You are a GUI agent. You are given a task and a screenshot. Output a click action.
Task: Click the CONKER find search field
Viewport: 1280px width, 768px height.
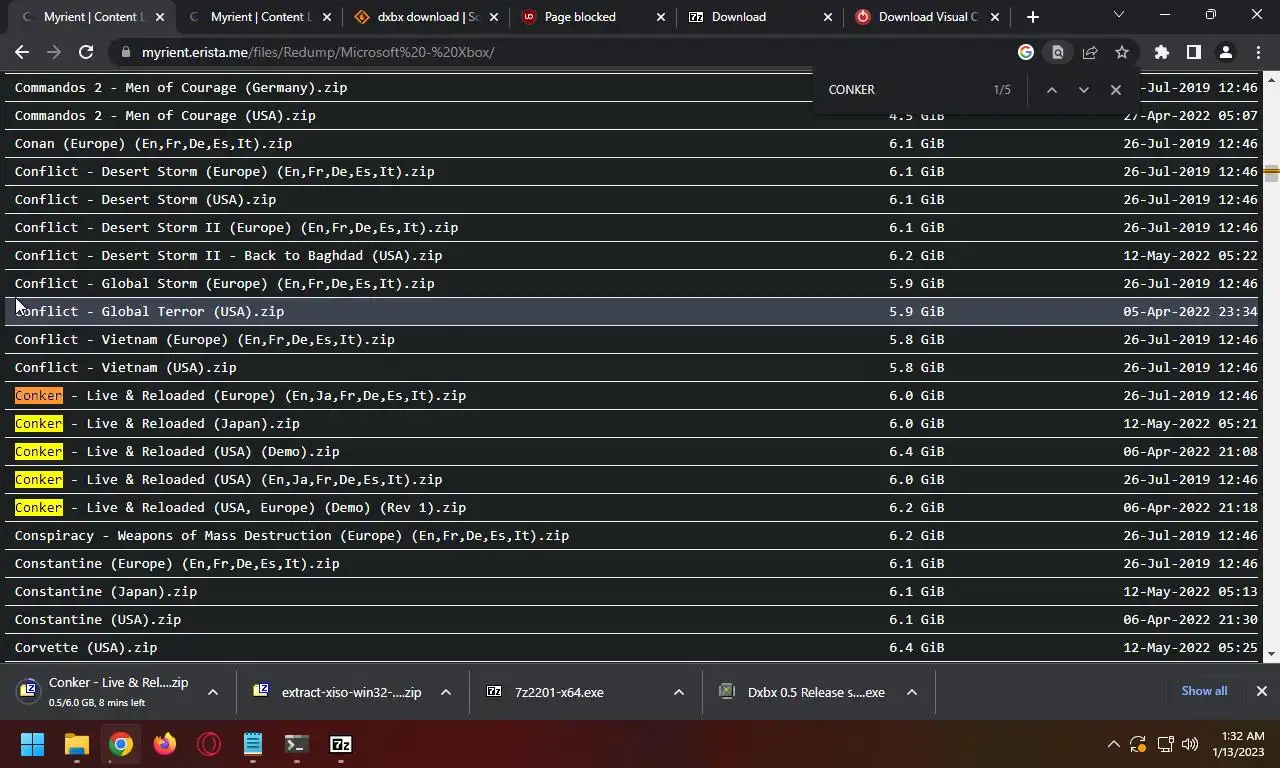905,90
